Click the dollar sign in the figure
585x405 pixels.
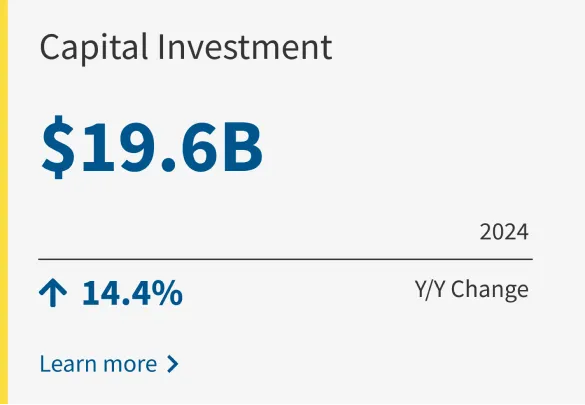pyautogui.click(x=58, y=147)
